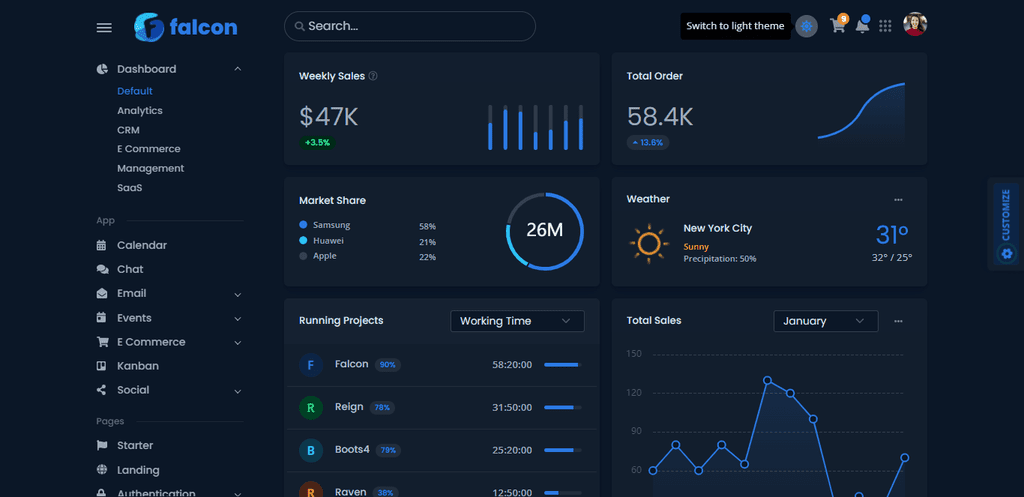Open the E Commerce dashboard sub-item
The width and height of the screenshot is (1024, 497).
(149, 149)
